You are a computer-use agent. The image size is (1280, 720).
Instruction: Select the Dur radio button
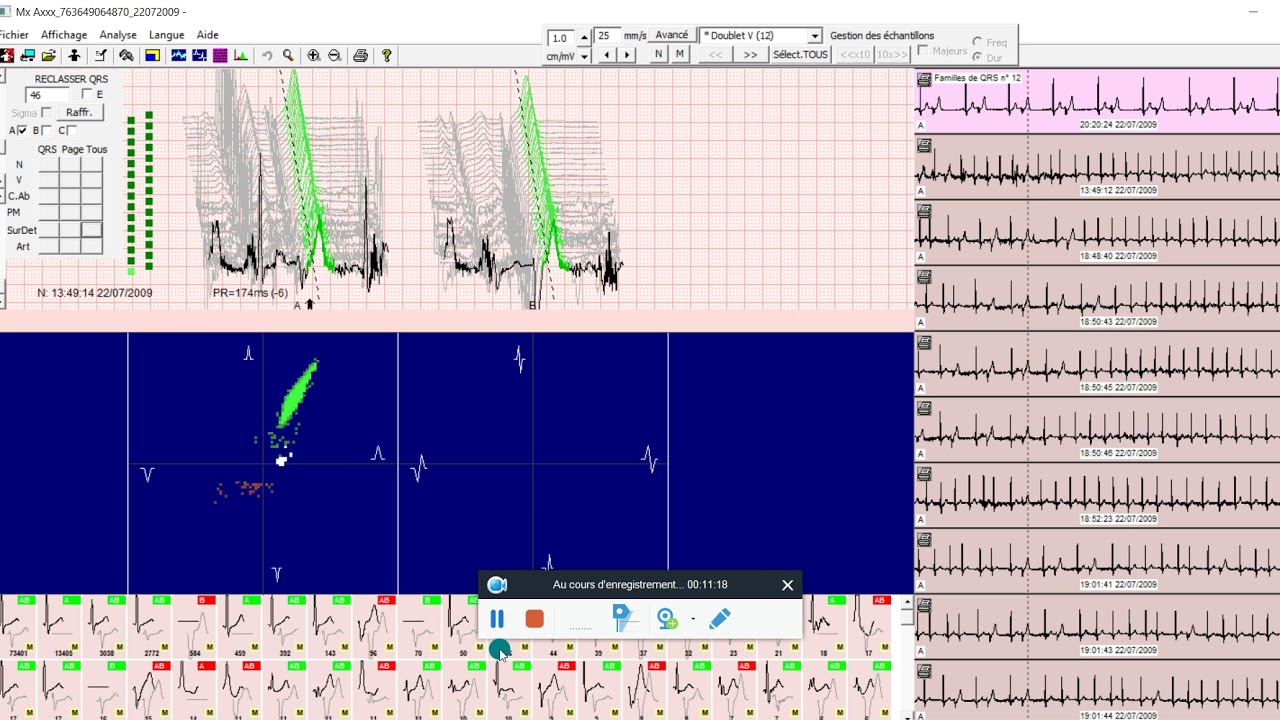pyautogui.click(x=977, y=57)
